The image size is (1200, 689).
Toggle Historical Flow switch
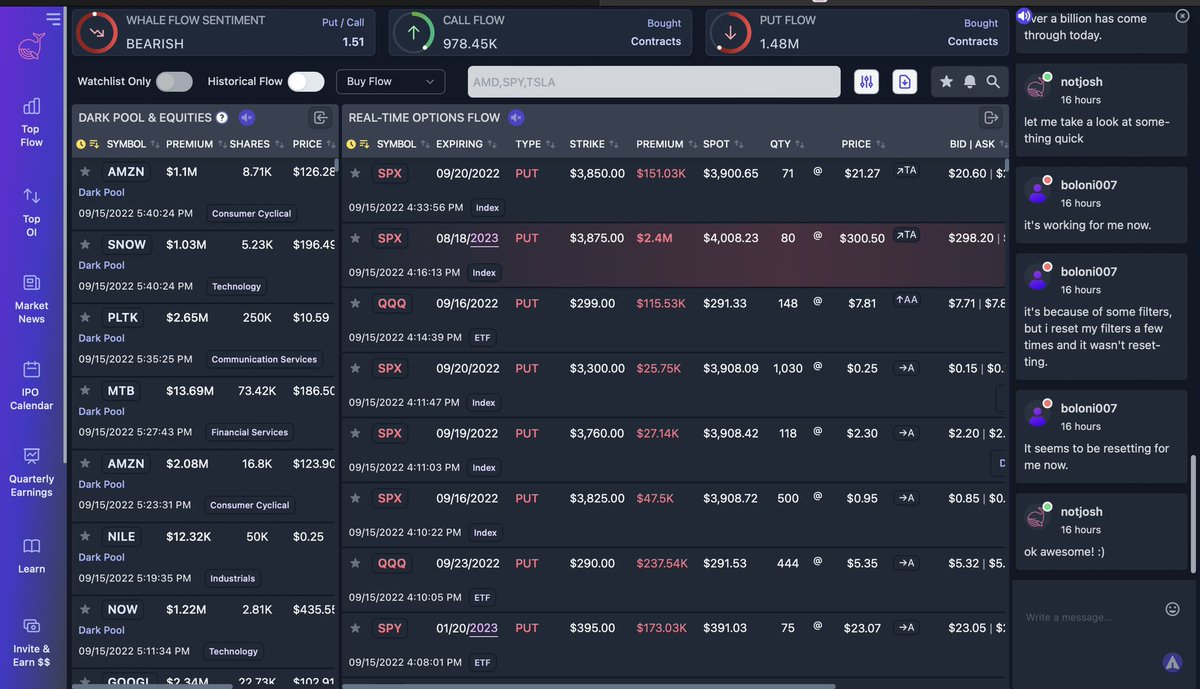click(x=306, y=82)
